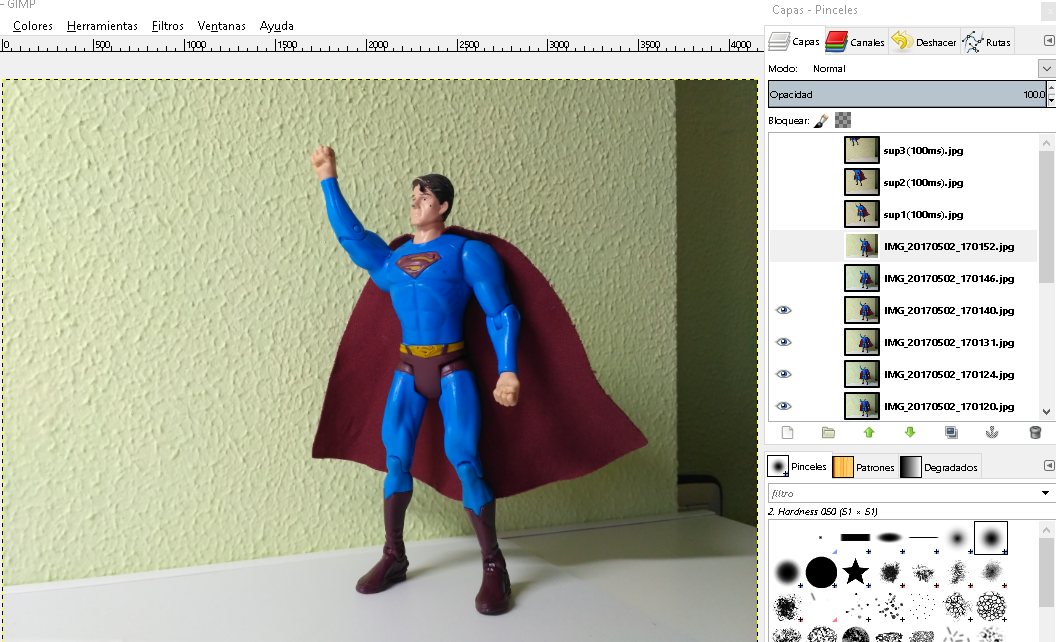Open the Capas panel configuration menu arrow

coord(1049,41)
